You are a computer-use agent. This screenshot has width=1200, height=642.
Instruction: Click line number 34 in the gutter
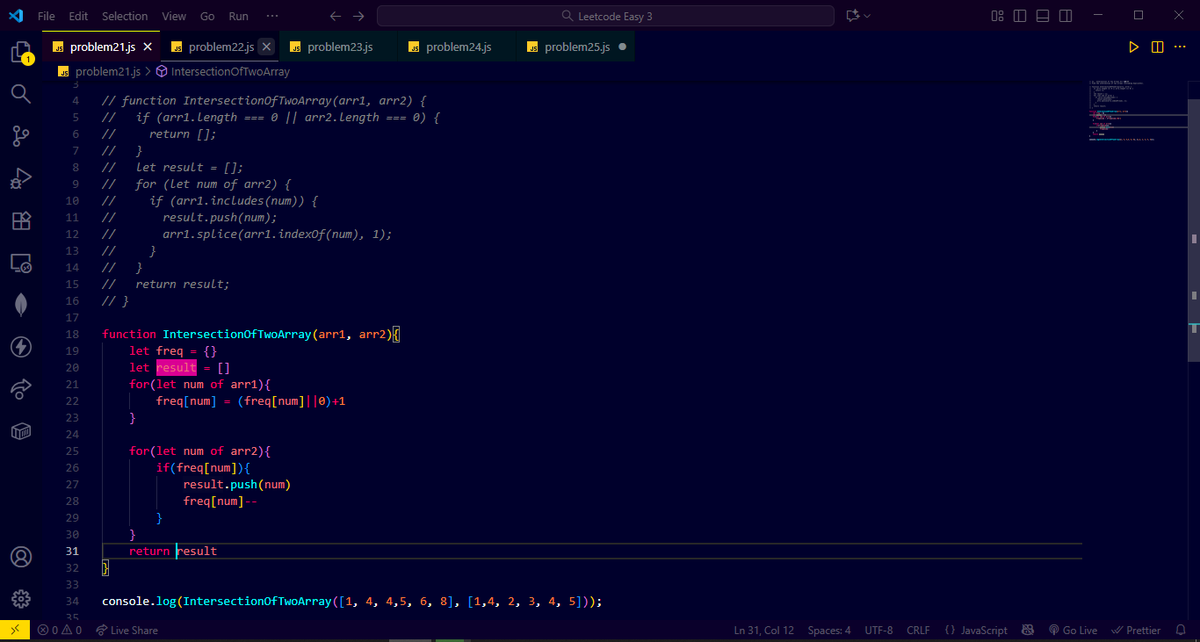click(72, 601)
